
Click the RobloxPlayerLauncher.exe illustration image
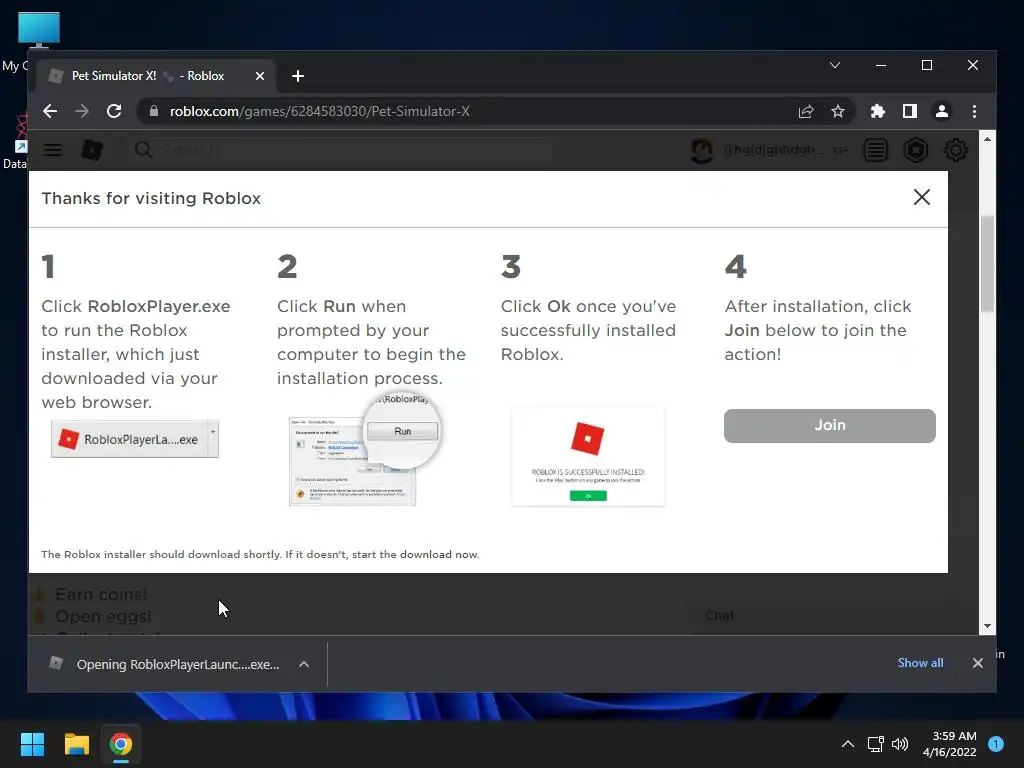[135, 439]
